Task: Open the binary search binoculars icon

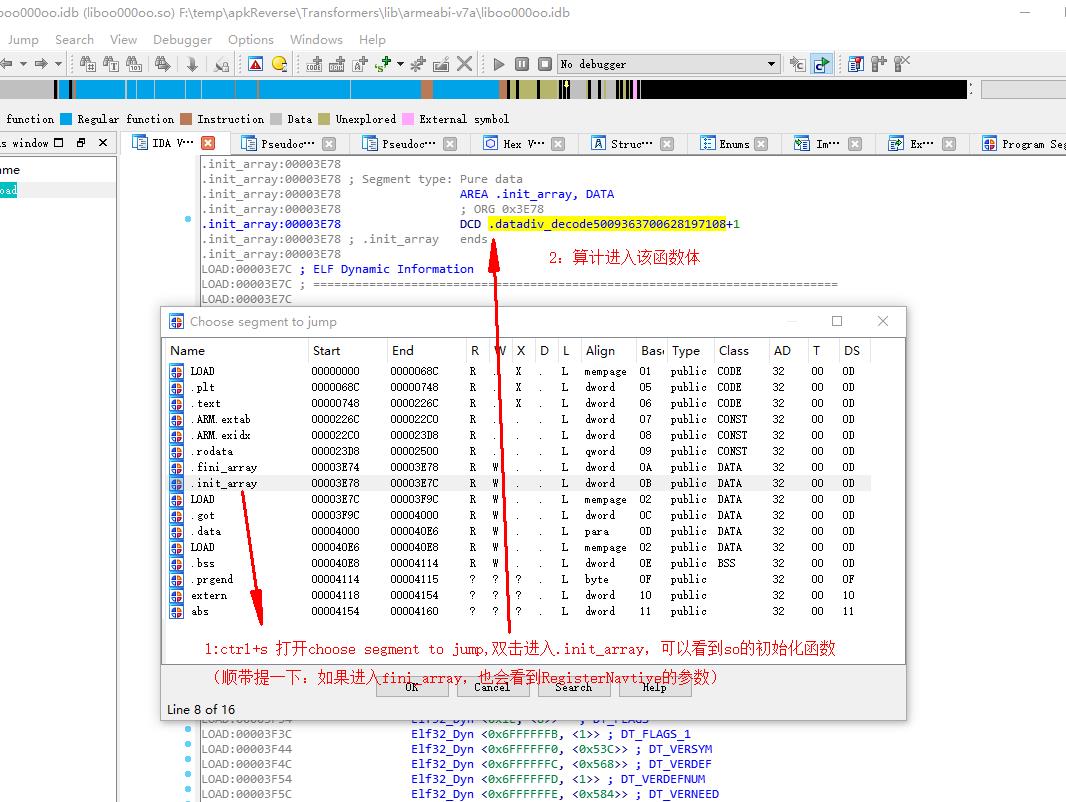Action: 134,63
